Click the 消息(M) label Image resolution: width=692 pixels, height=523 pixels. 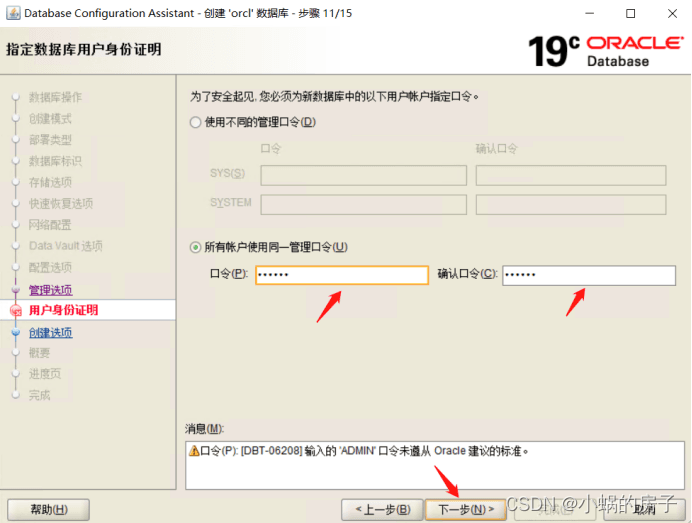click(x=204, y=429)
